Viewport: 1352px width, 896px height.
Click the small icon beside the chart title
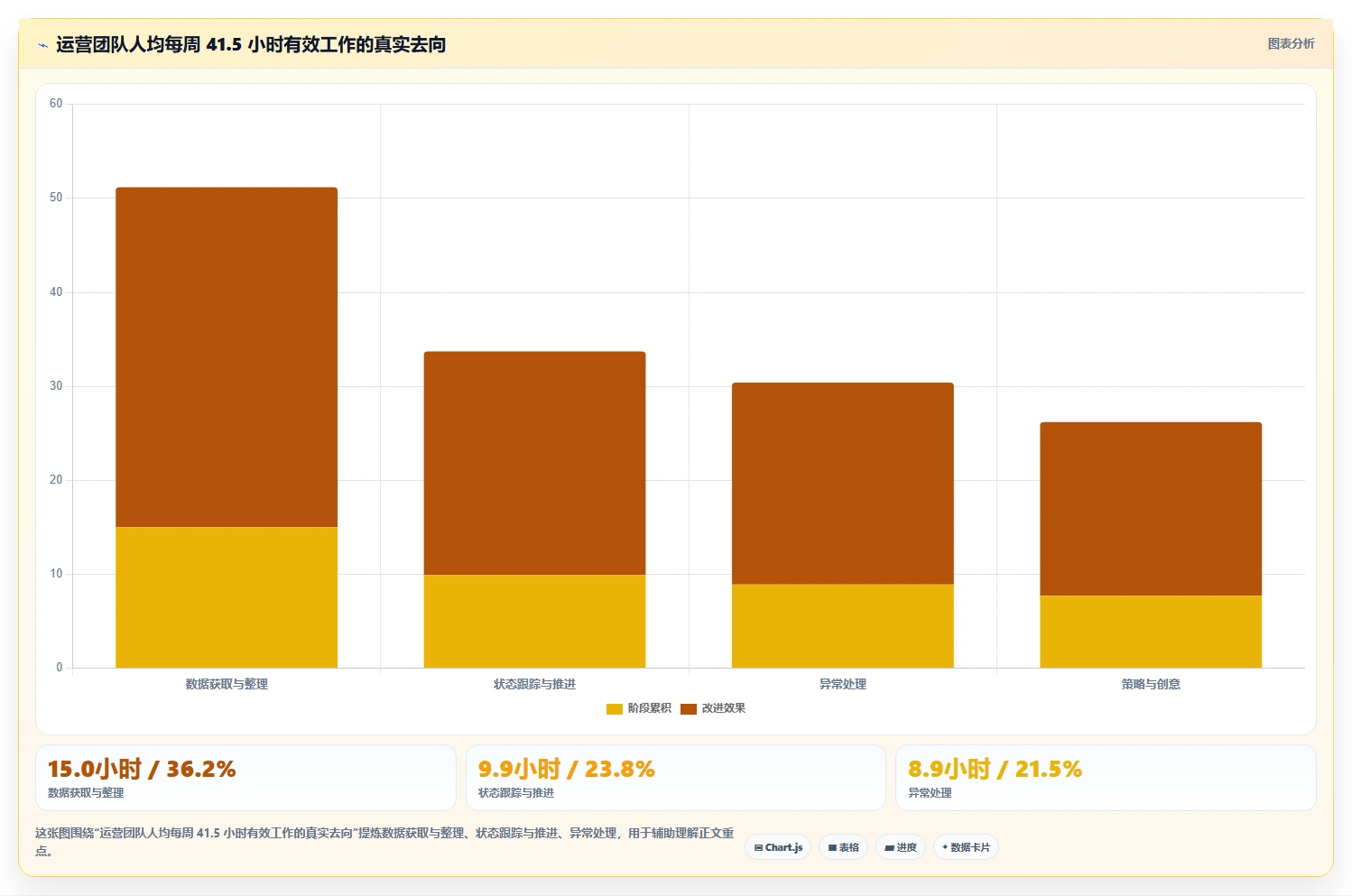pos(42,45)
